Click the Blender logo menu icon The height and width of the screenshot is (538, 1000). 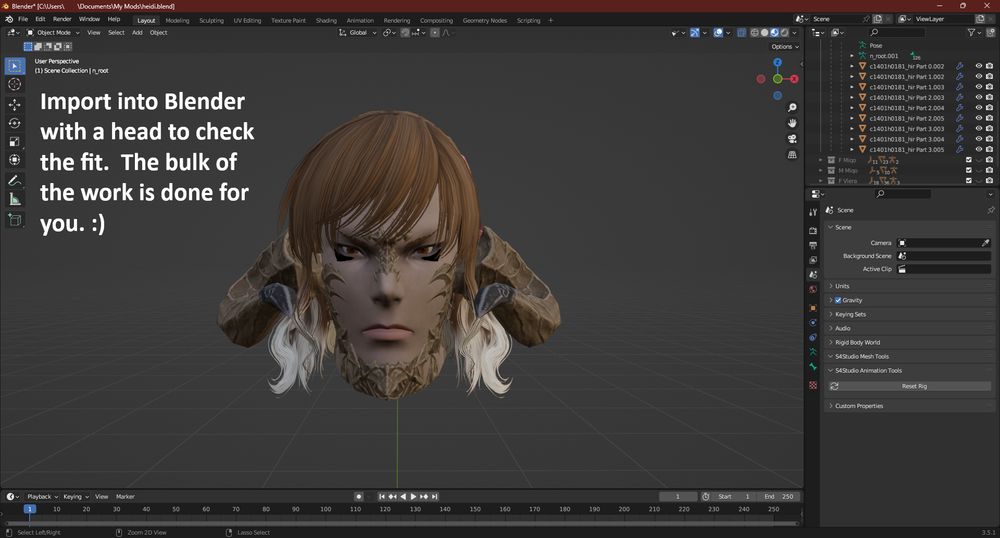(x=9, y=20)
